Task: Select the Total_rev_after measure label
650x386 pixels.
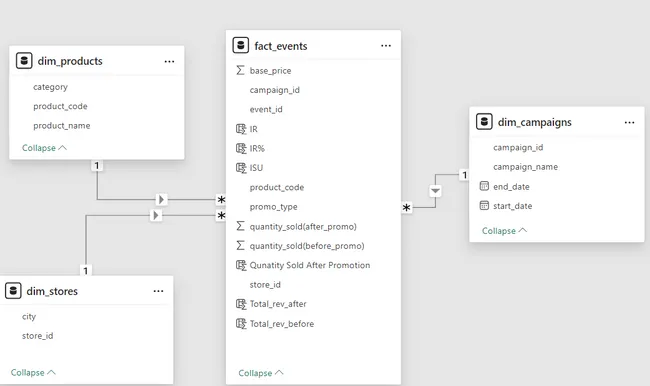Action: point(278,304)
